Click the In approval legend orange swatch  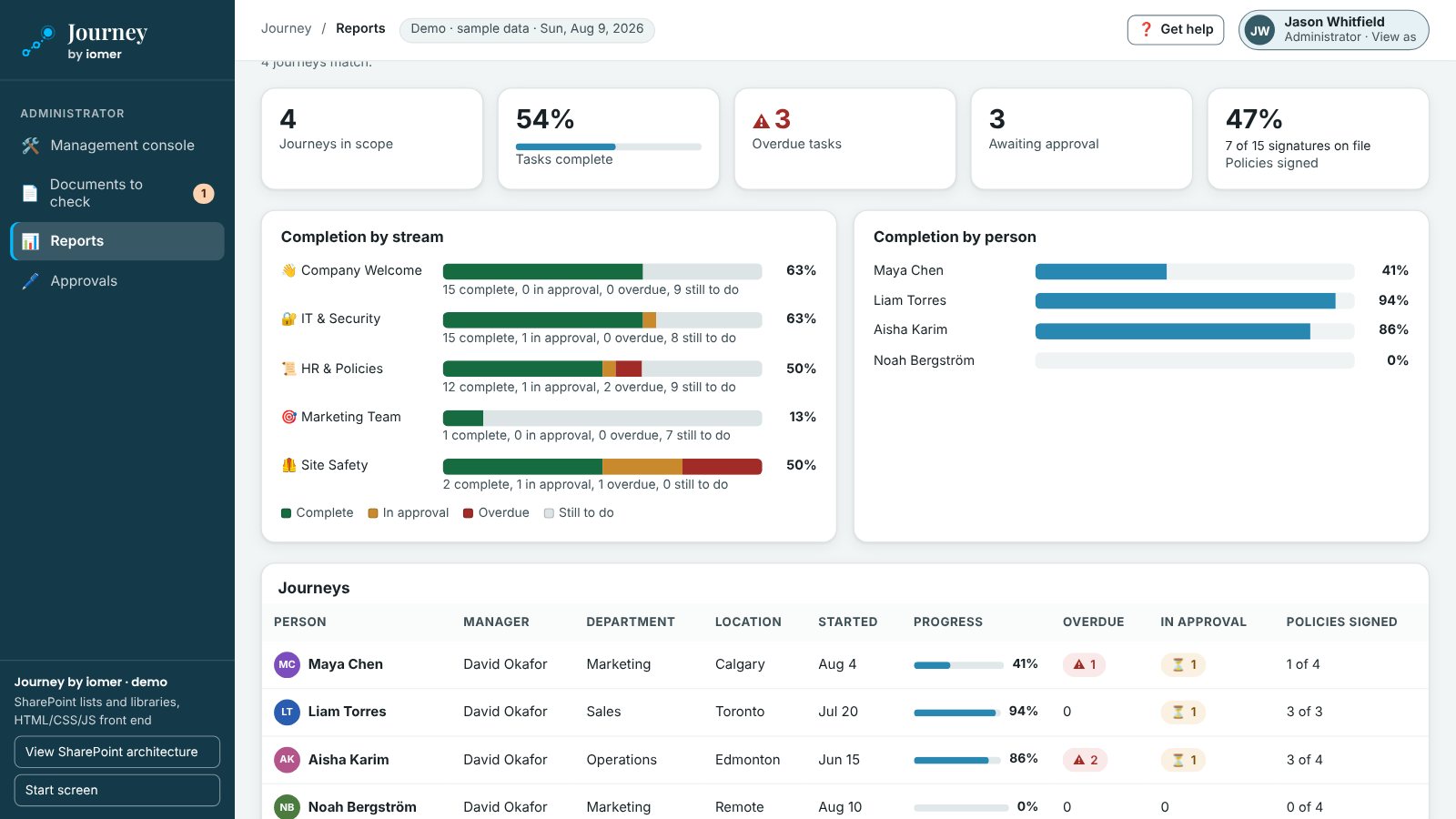point(373,513)
